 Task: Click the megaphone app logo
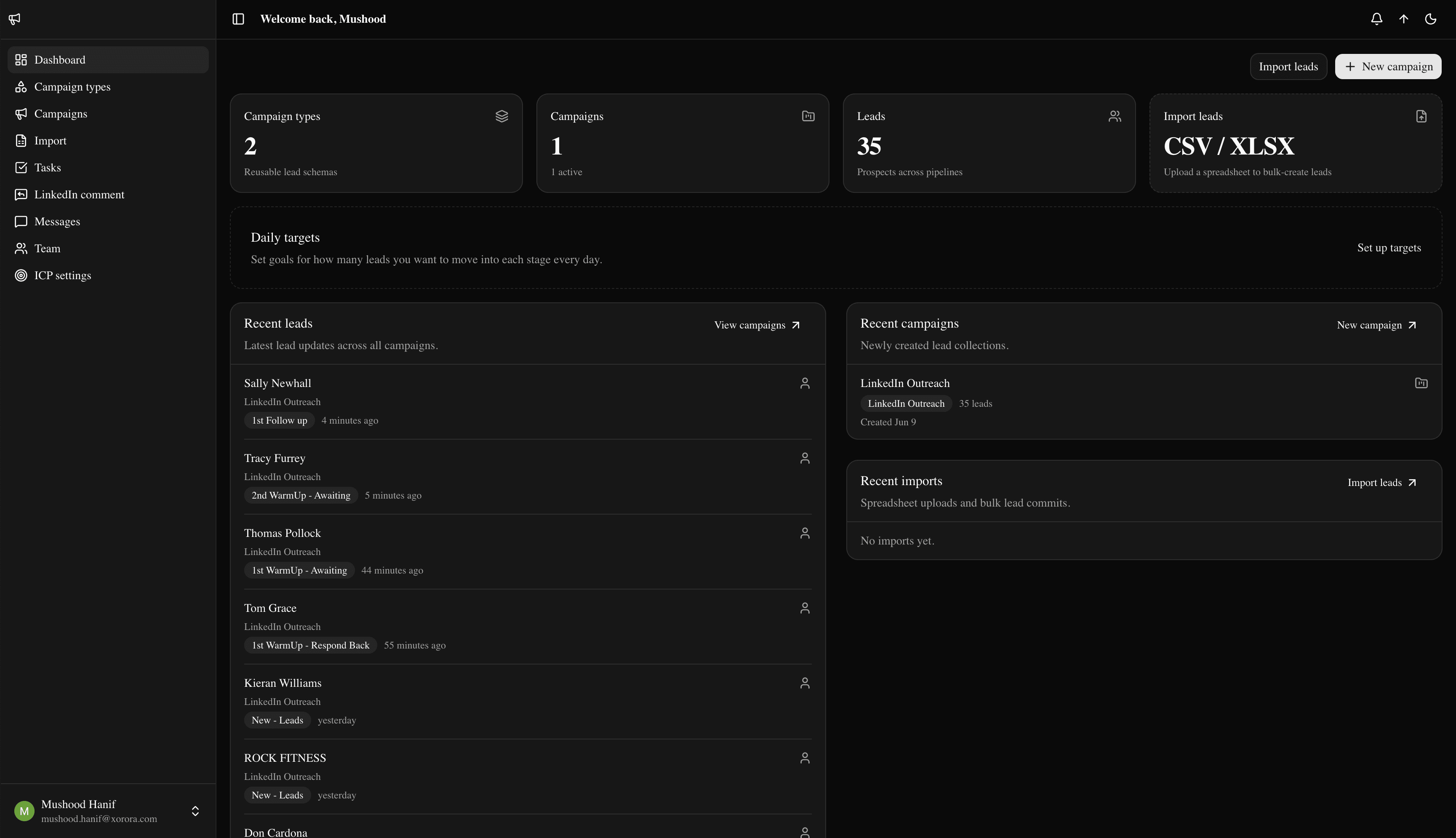click(15, 19)
